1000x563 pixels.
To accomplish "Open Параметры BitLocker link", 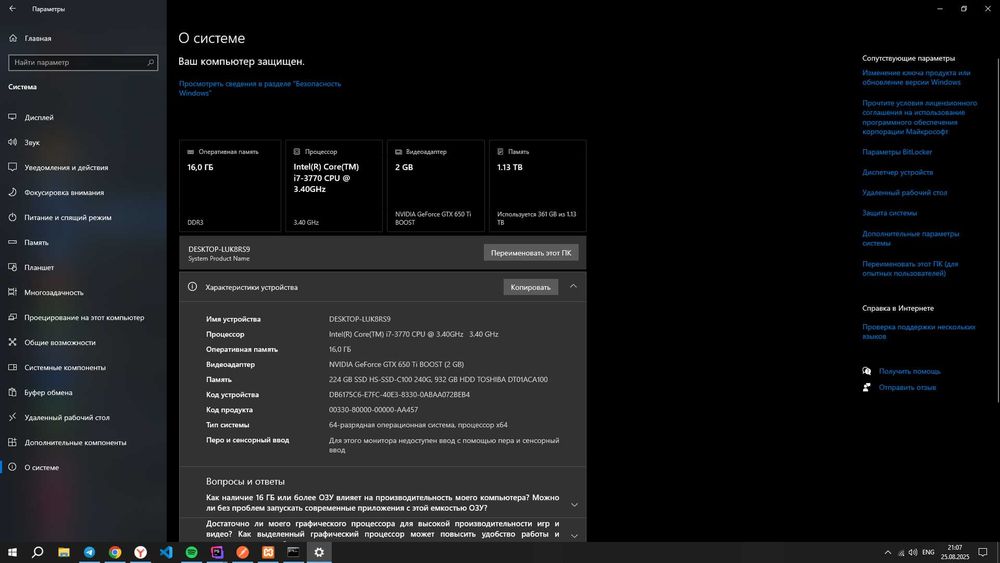I will [x=897, y=152].
